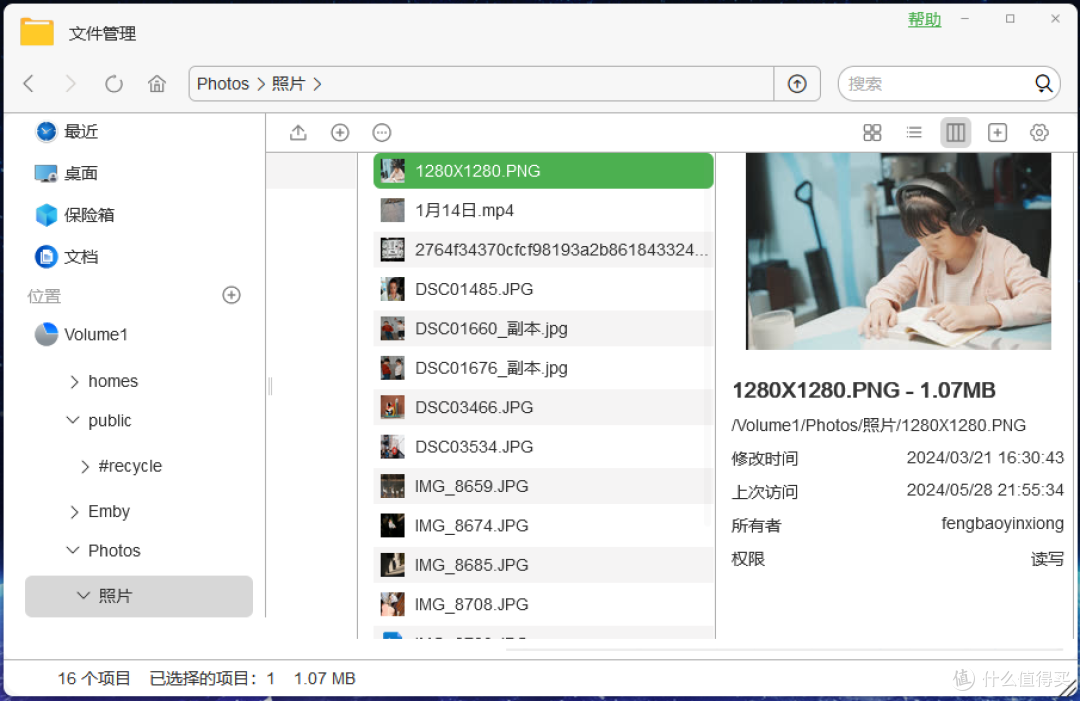Click the file path /Volume1/Photos/照片/1280X1280.PNG

click(878, 426)
